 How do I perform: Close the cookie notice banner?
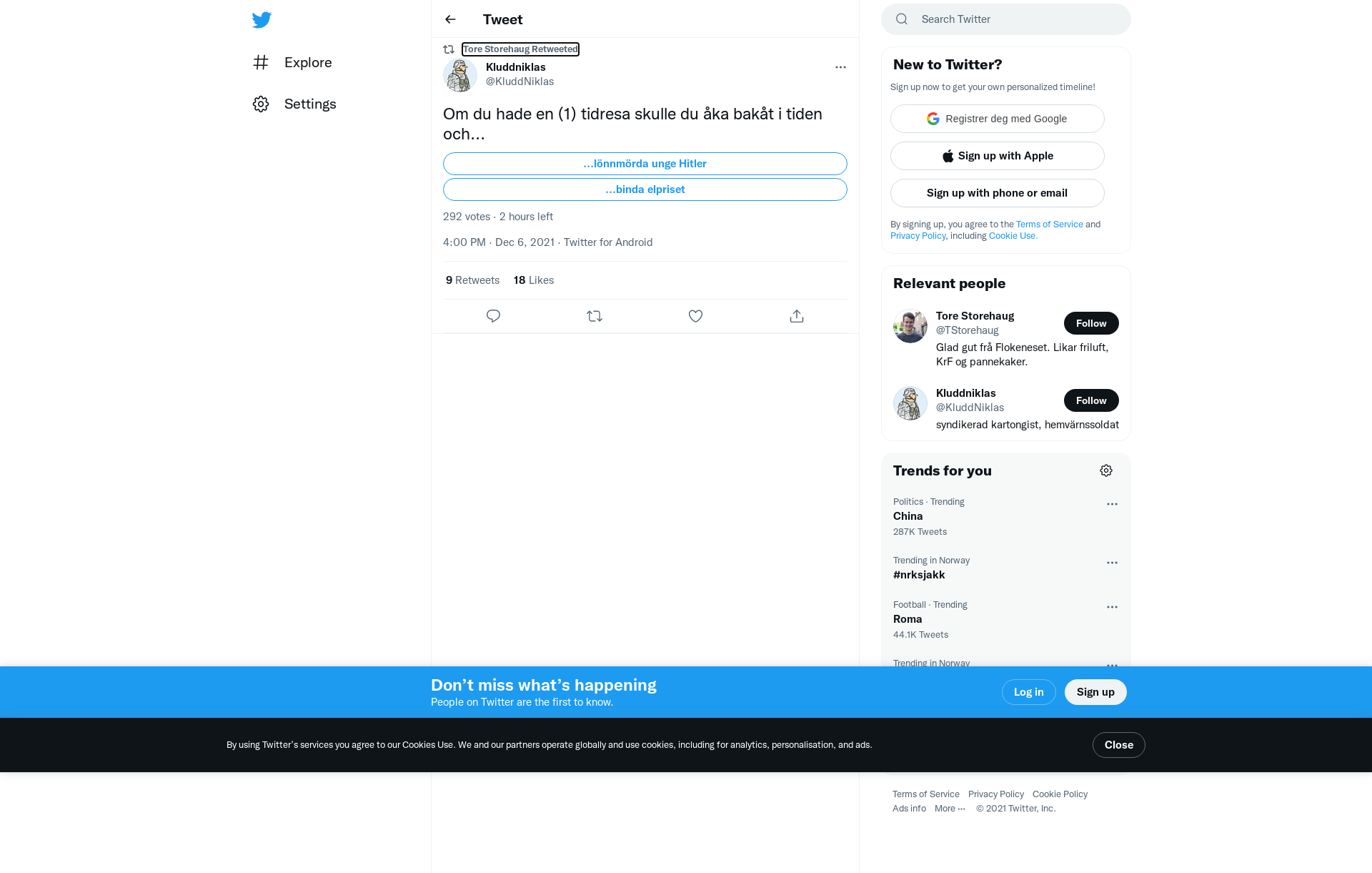coord(1118,745)
